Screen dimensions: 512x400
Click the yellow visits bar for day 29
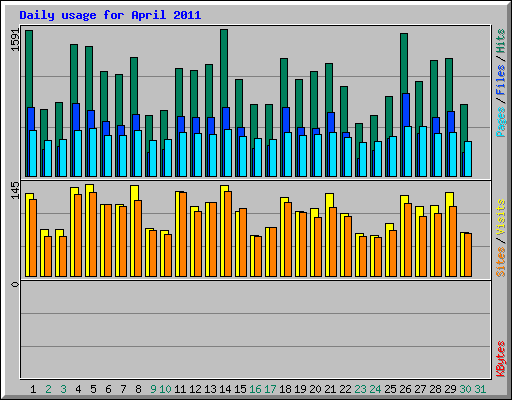449,199
